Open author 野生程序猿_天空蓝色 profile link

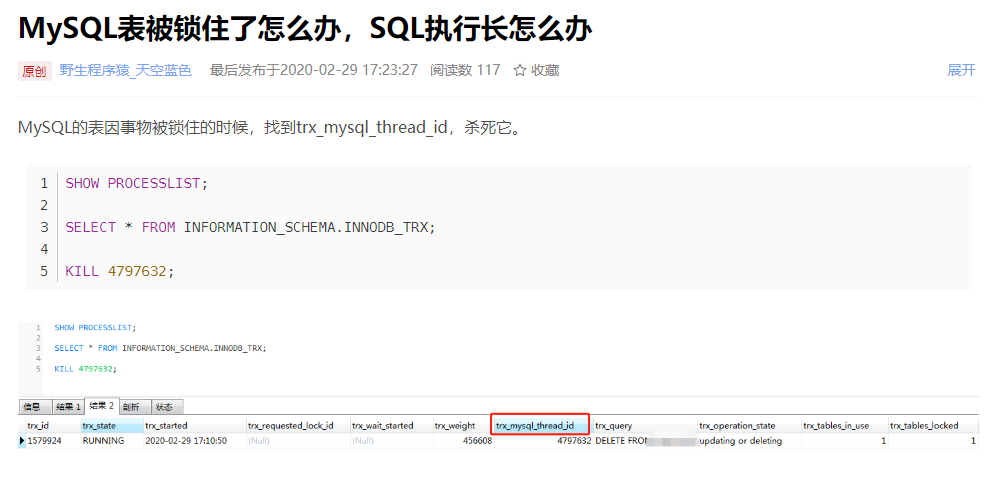(x=126, y=70)
